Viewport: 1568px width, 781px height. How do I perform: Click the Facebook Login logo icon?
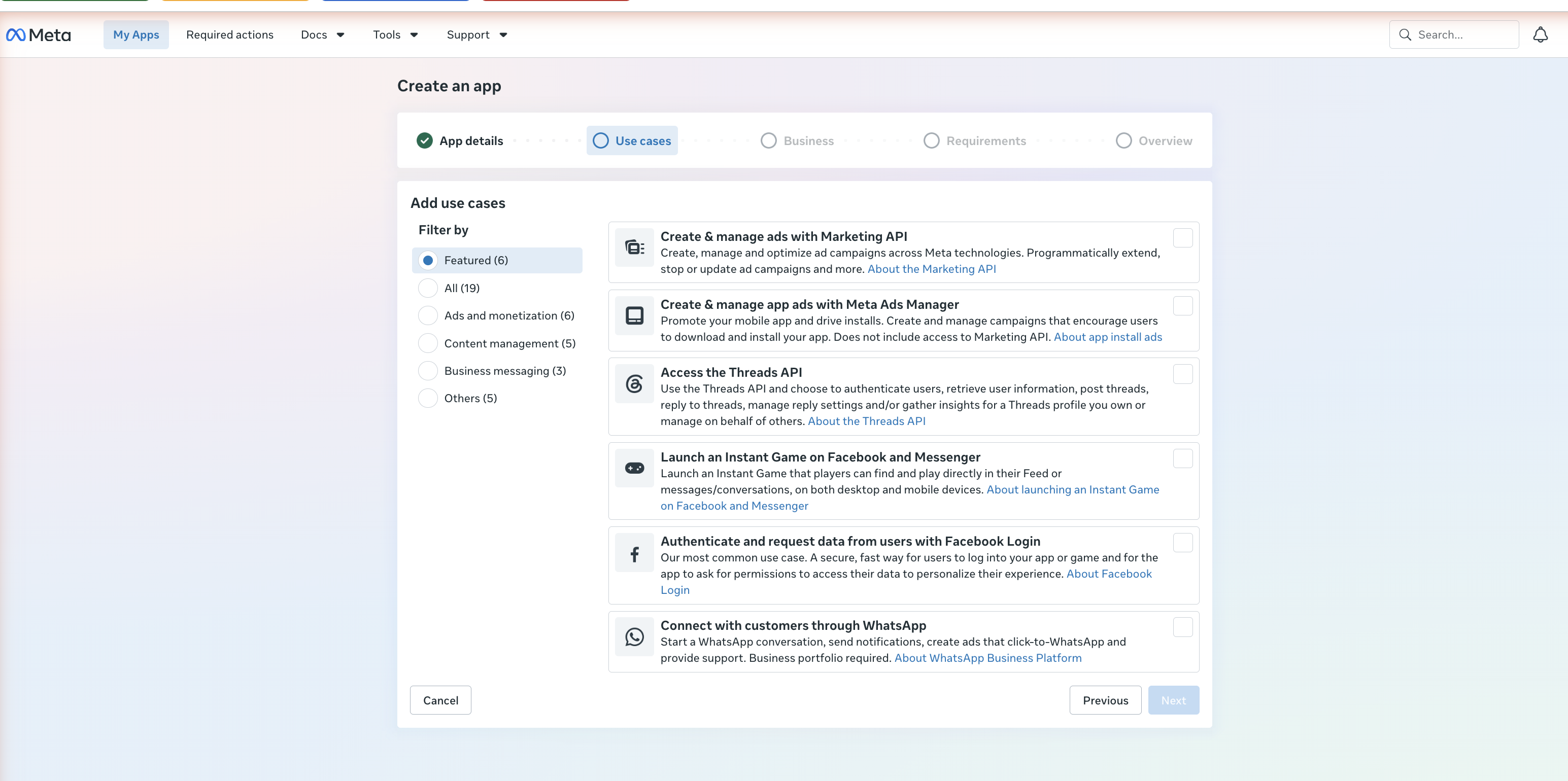click(x=634, y=552)
